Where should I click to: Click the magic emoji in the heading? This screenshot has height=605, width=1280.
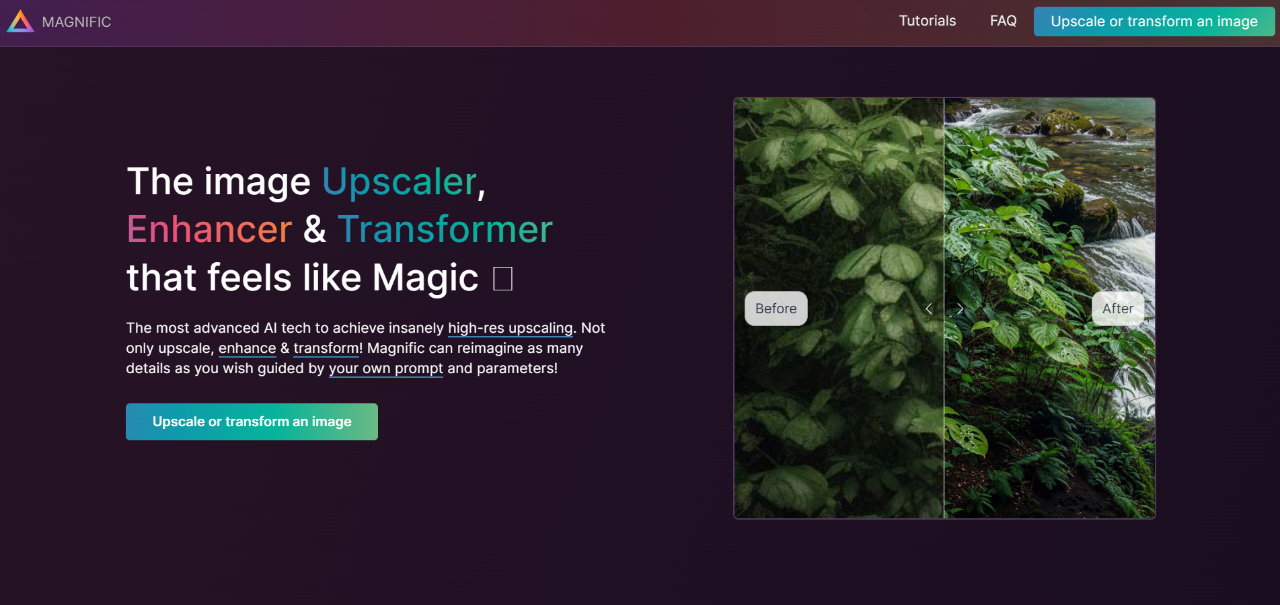pos(503,278)
